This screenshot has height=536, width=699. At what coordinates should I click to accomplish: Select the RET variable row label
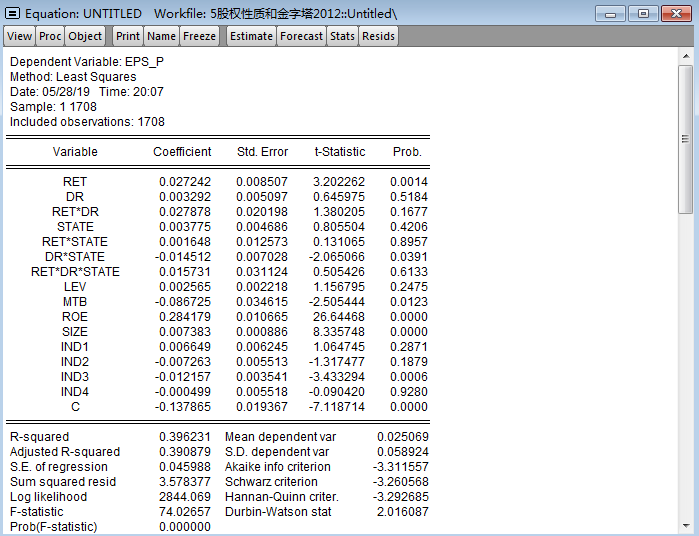[75, 182]
